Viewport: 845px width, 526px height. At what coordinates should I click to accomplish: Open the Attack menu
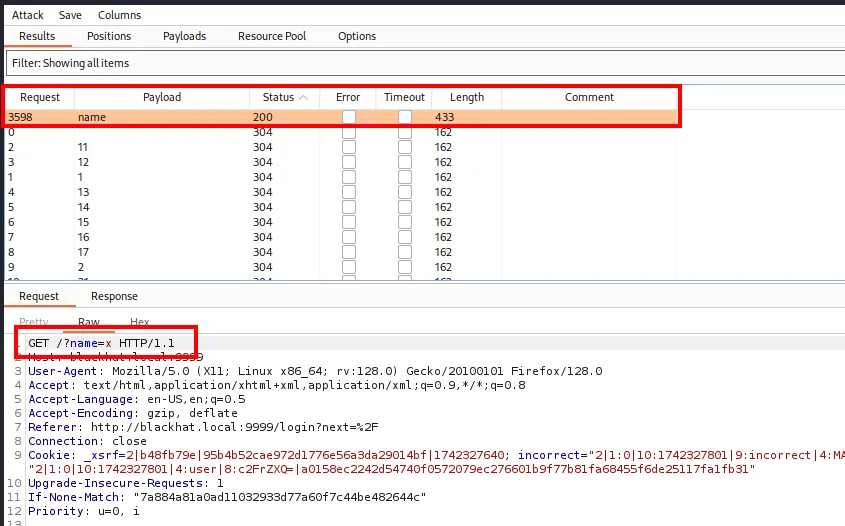27,15
